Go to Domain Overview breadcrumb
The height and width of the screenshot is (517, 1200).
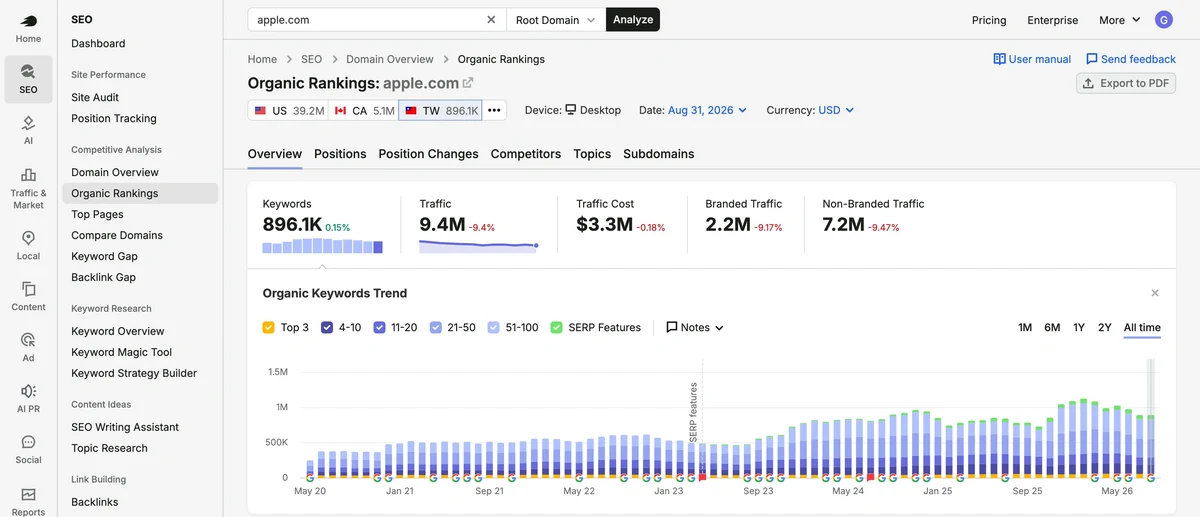[390, 59]
